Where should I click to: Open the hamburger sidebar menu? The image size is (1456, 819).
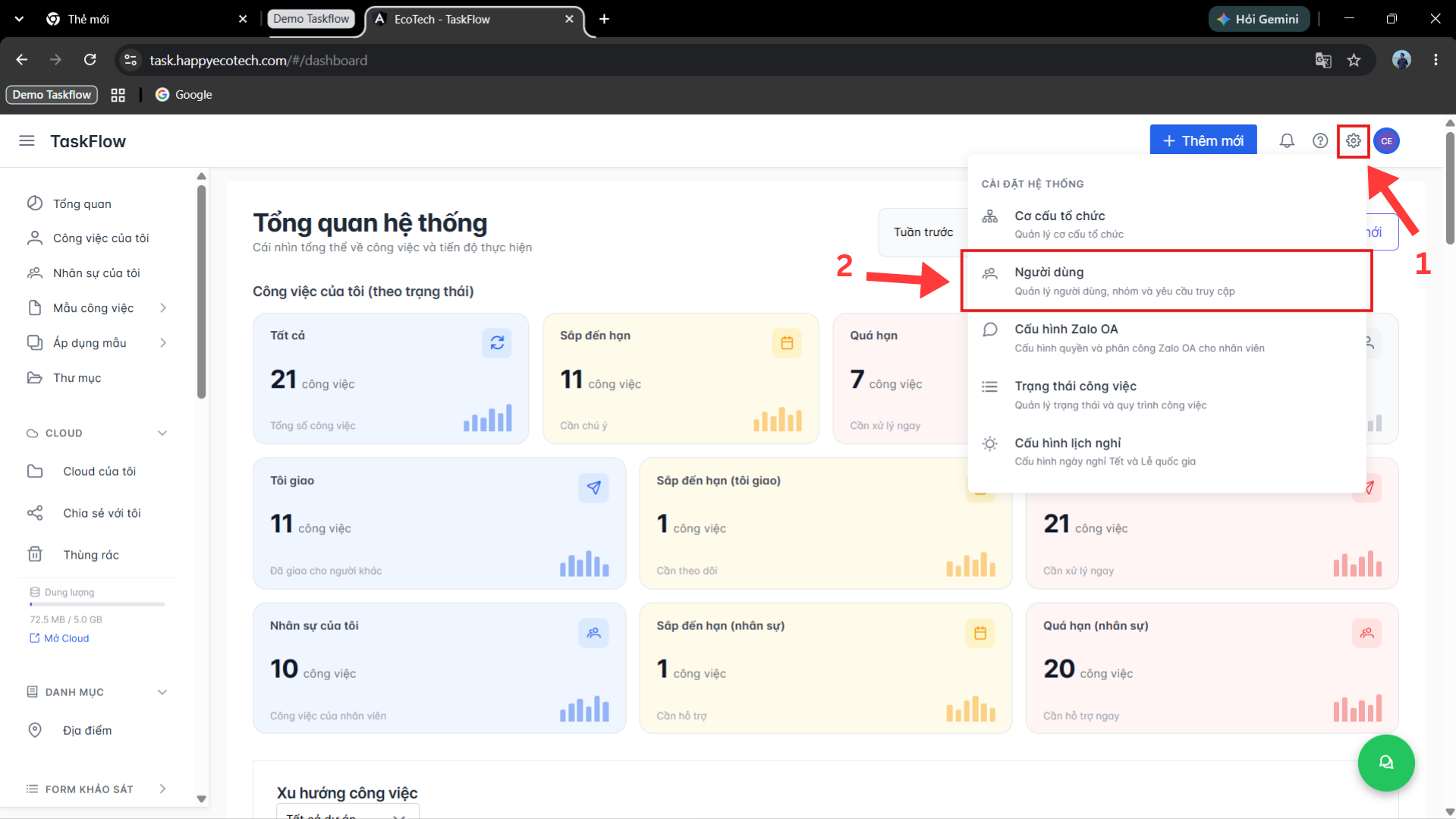pyautogui.click(x=27, y=141)
